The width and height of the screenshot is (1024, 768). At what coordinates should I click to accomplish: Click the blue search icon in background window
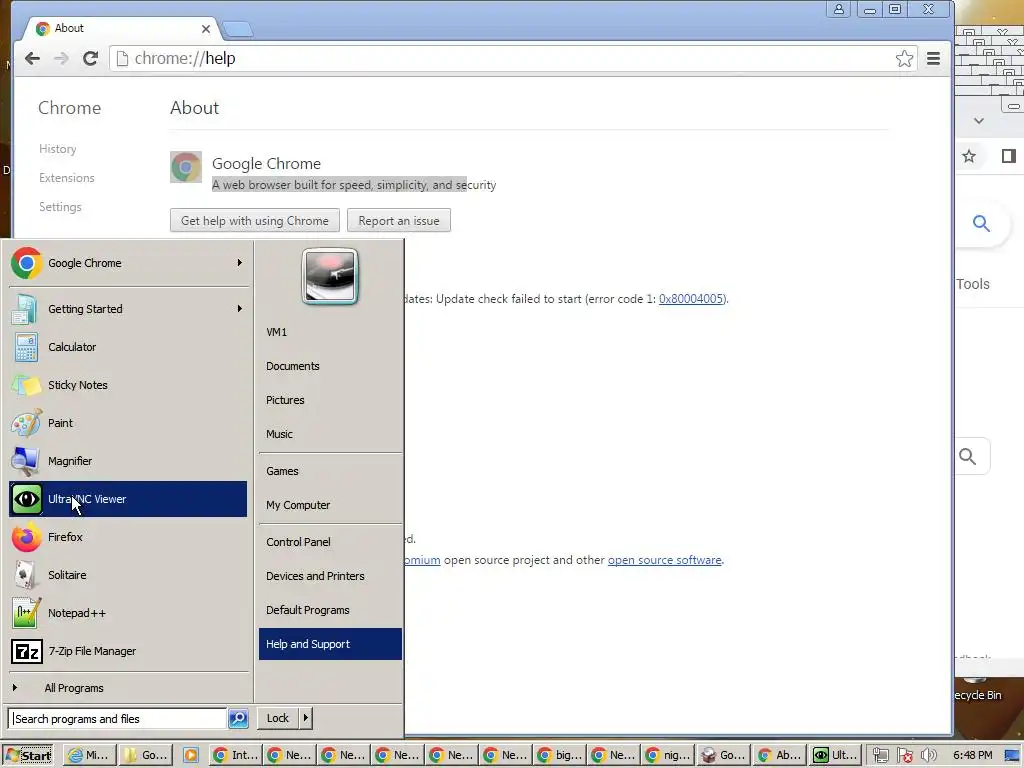(981, 224)
